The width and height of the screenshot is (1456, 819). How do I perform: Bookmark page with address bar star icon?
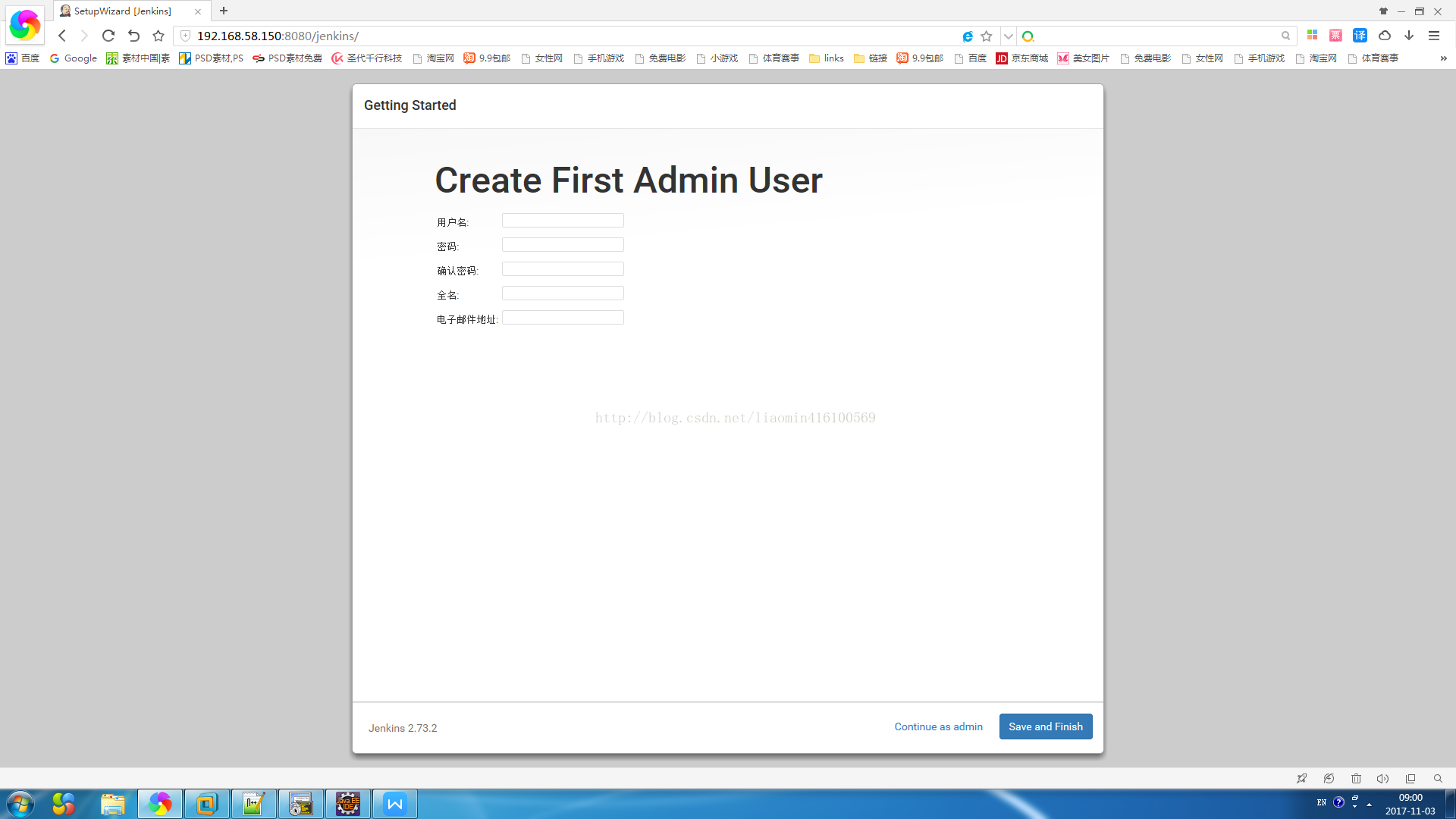(x=987, y=36)
